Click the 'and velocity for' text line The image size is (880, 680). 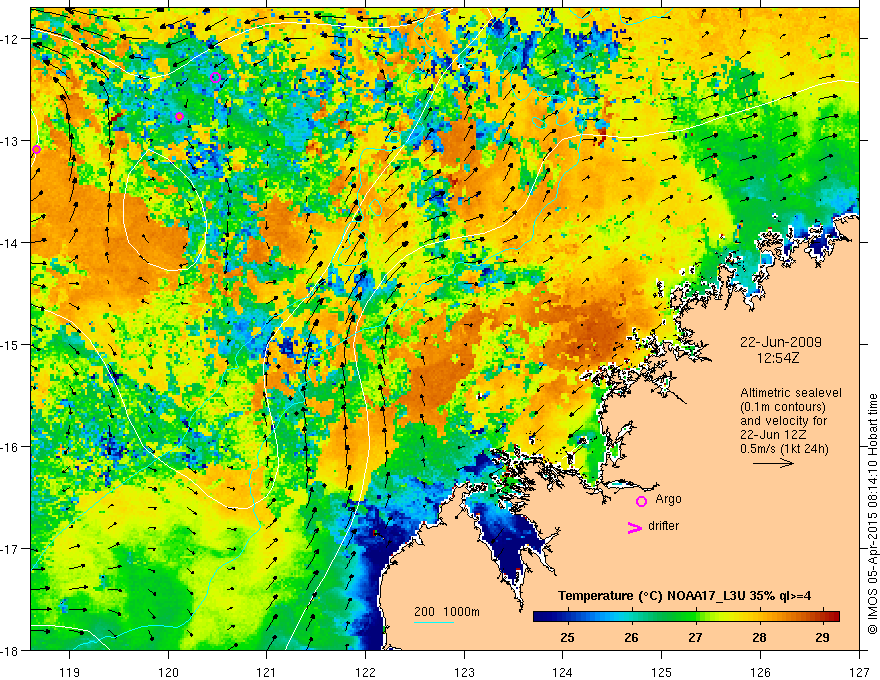point(783,421)
